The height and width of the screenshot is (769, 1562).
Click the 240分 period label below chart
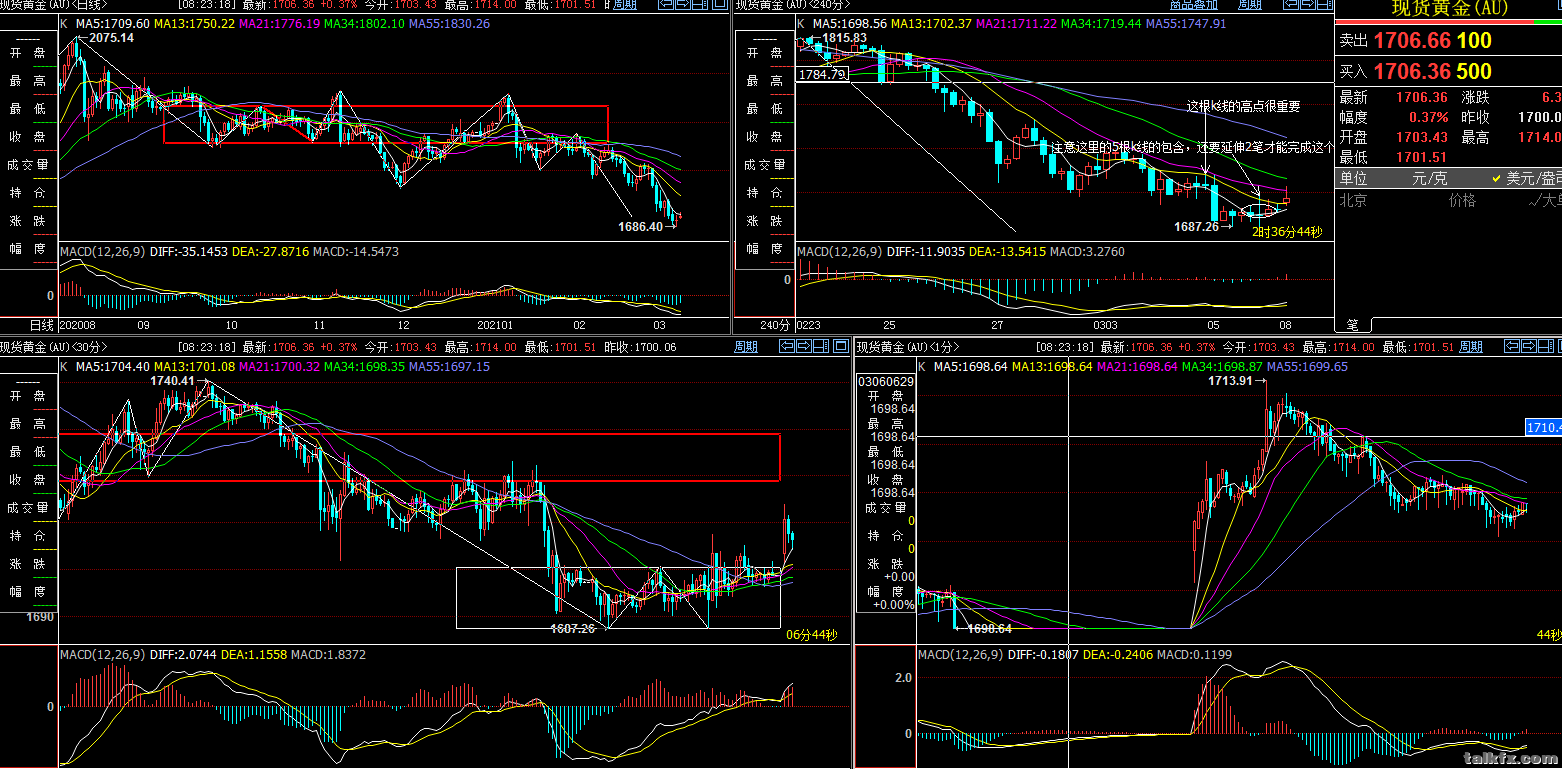pyautogui.click(x=775, y=326)
